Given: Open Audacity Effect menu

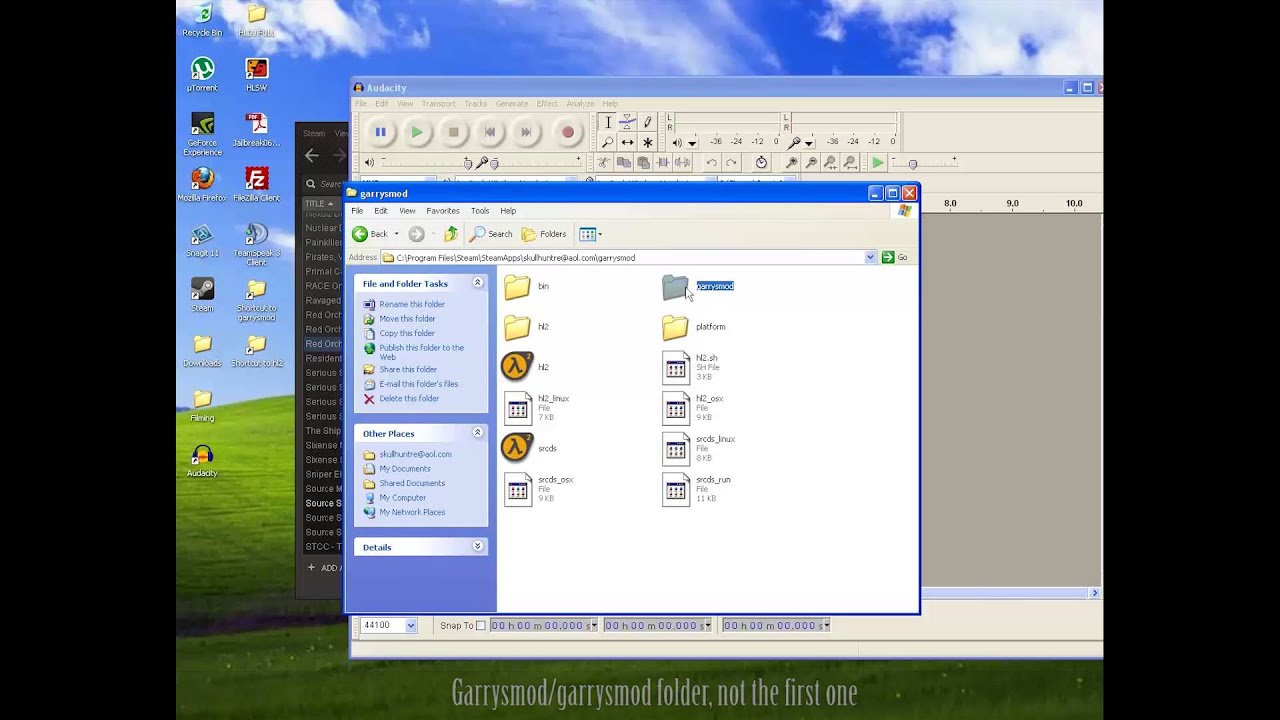Looking at the screenshot, I should tap(547, 104).
